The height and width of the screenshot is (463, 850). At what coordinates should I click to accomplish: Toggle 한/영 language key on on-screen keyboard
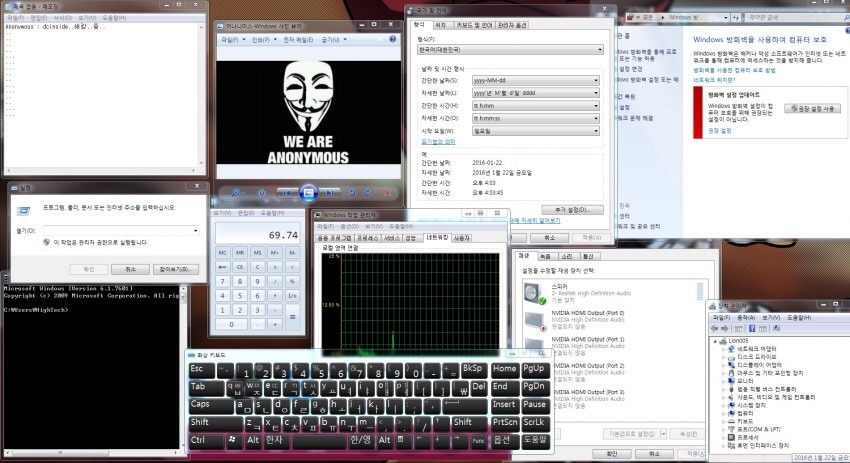(x=361, y=440)
